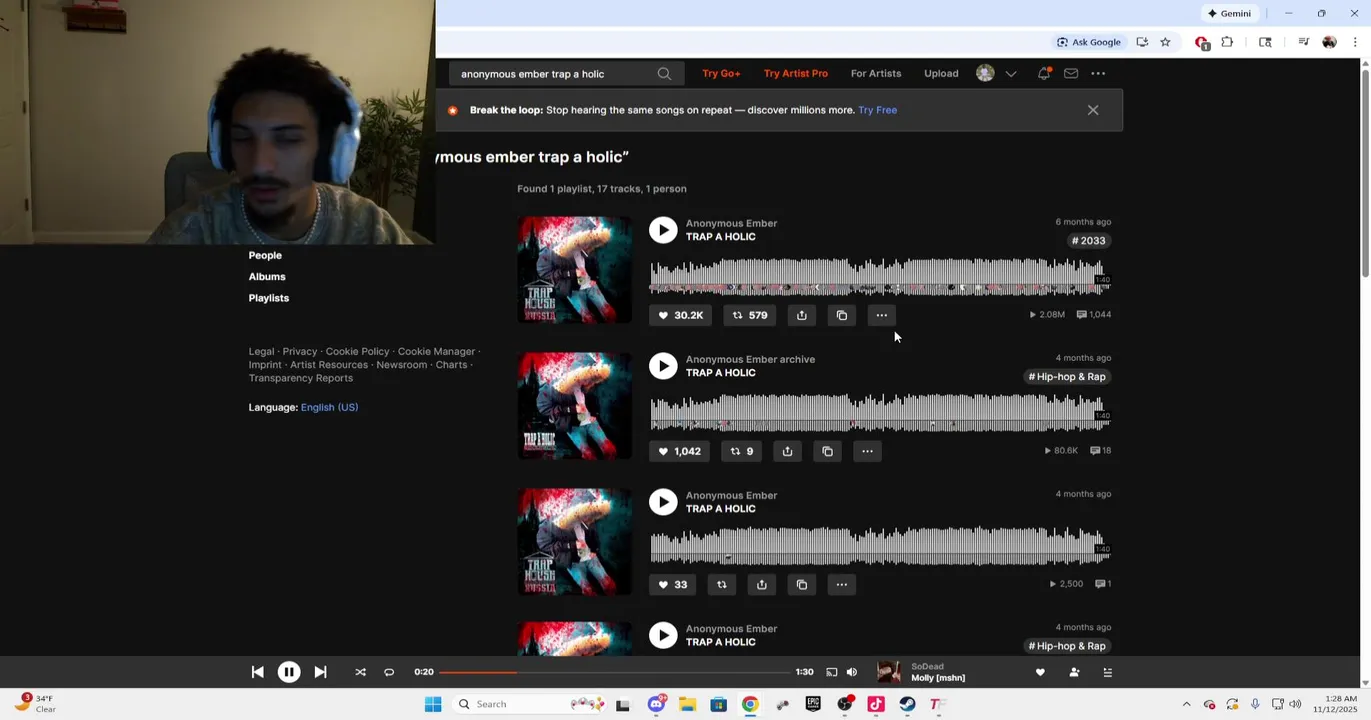Toggle repeat in the player bar
Image resolution: width=1371 pixels, height=720 pixels.
coord(389,673)
